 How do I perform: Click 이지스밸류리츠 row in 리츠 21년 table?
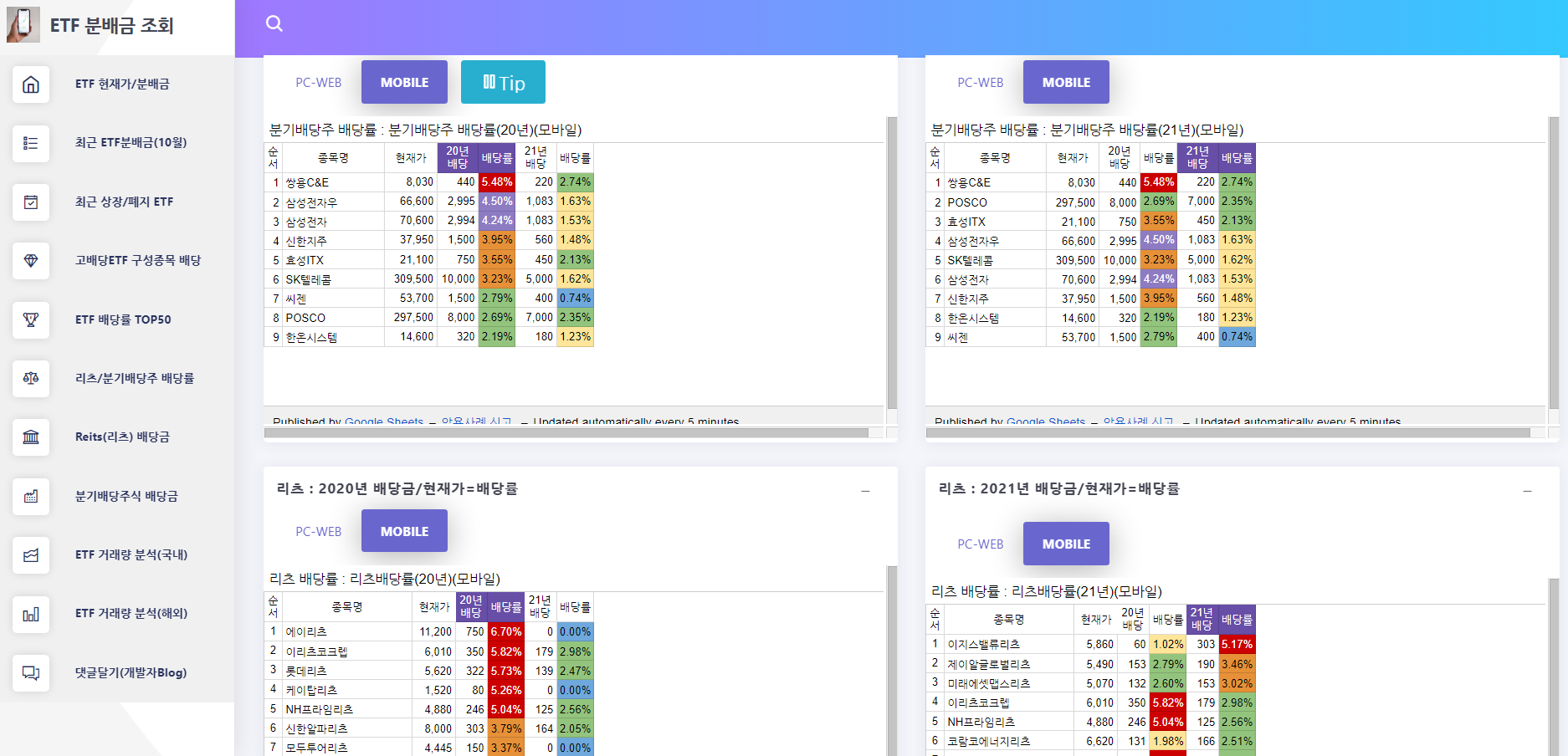click(x=1090, y=644)
